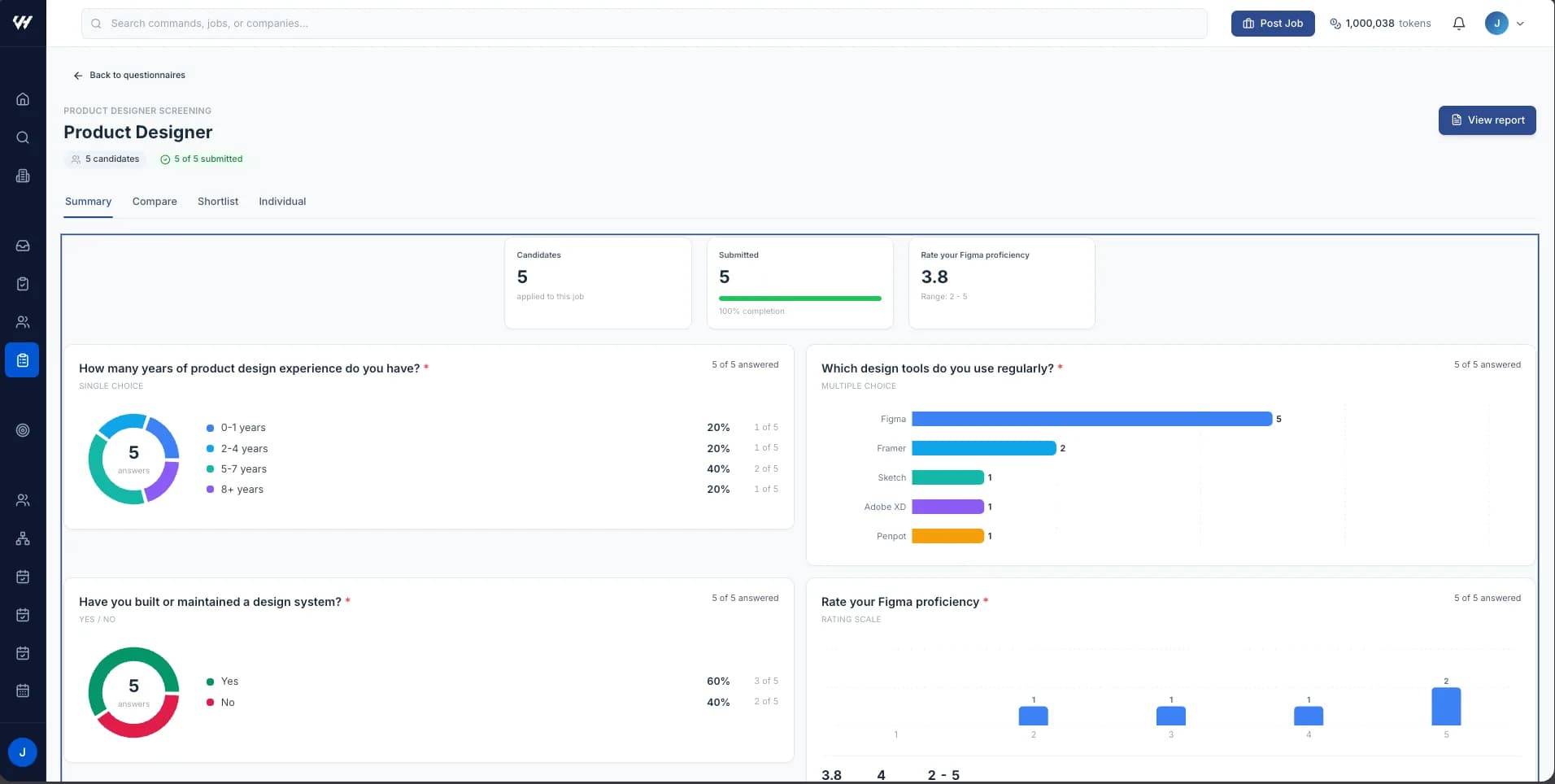The width and height of the screenshot is (1555, 784).
Task: Focus the search commands, jobs, companies field
Action: pos(644,24)
